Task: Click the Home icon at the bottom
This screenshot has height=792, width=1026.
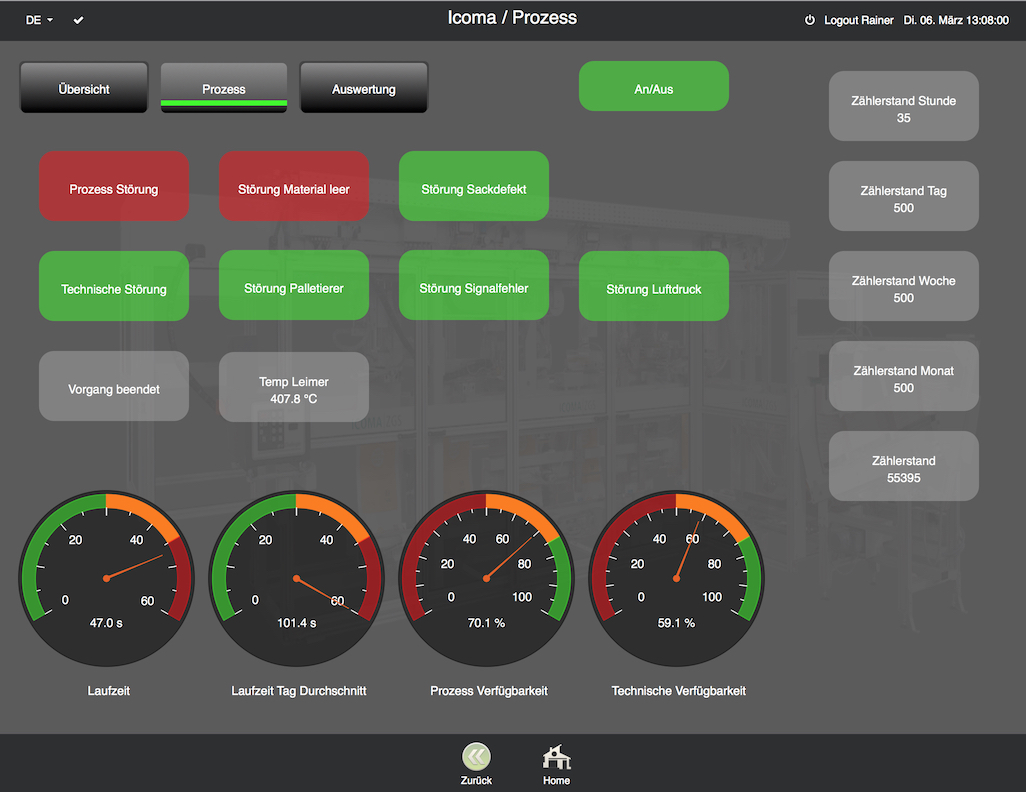Action: click(x=556, y=758)
